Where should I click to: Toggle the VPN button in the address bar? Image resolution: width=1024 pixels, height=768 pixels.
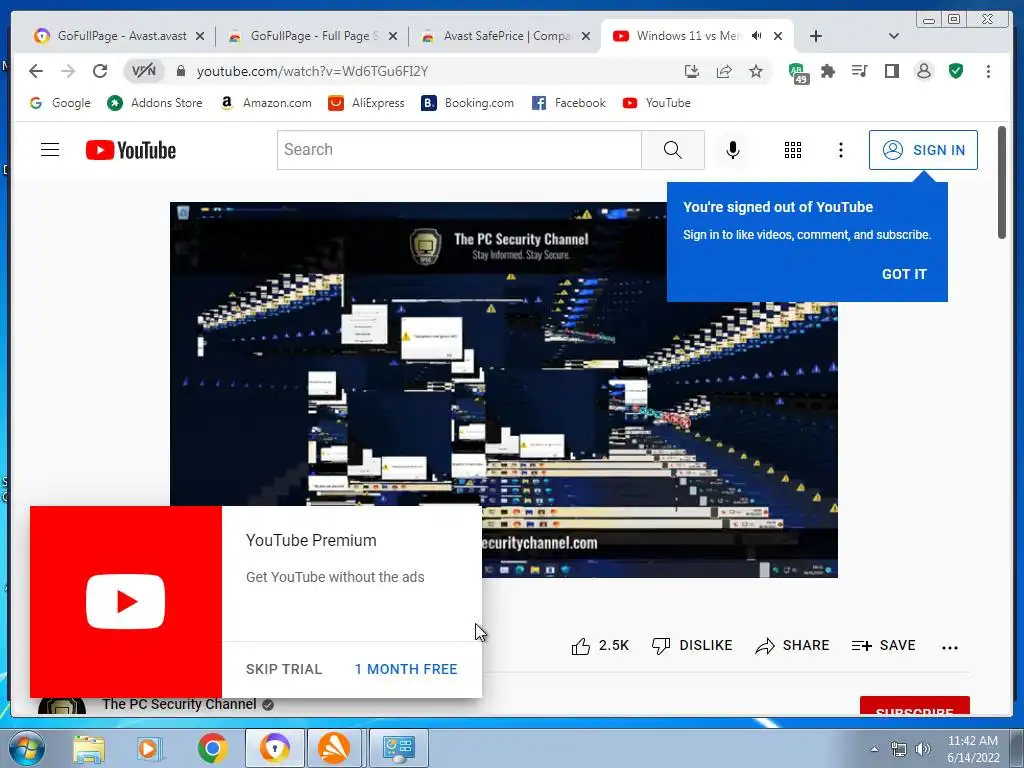pyautogui.click(x=144, y=71)
